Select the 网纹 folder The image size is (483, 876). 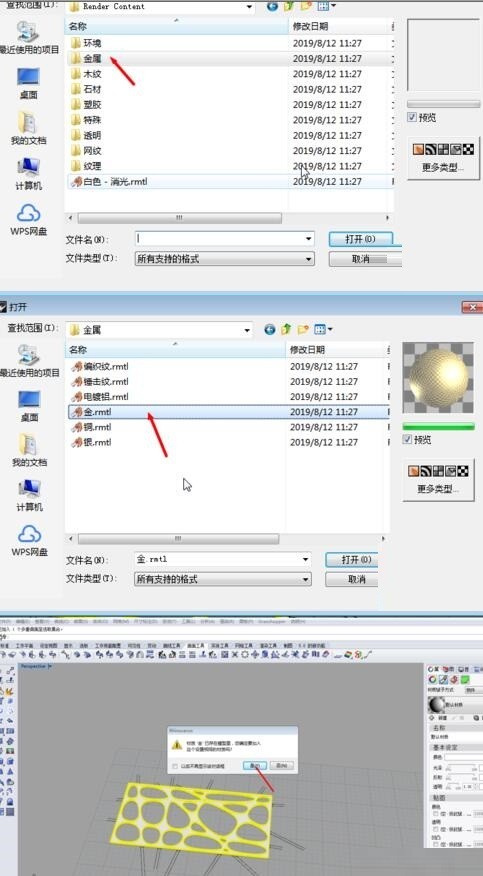click(86, 150)
